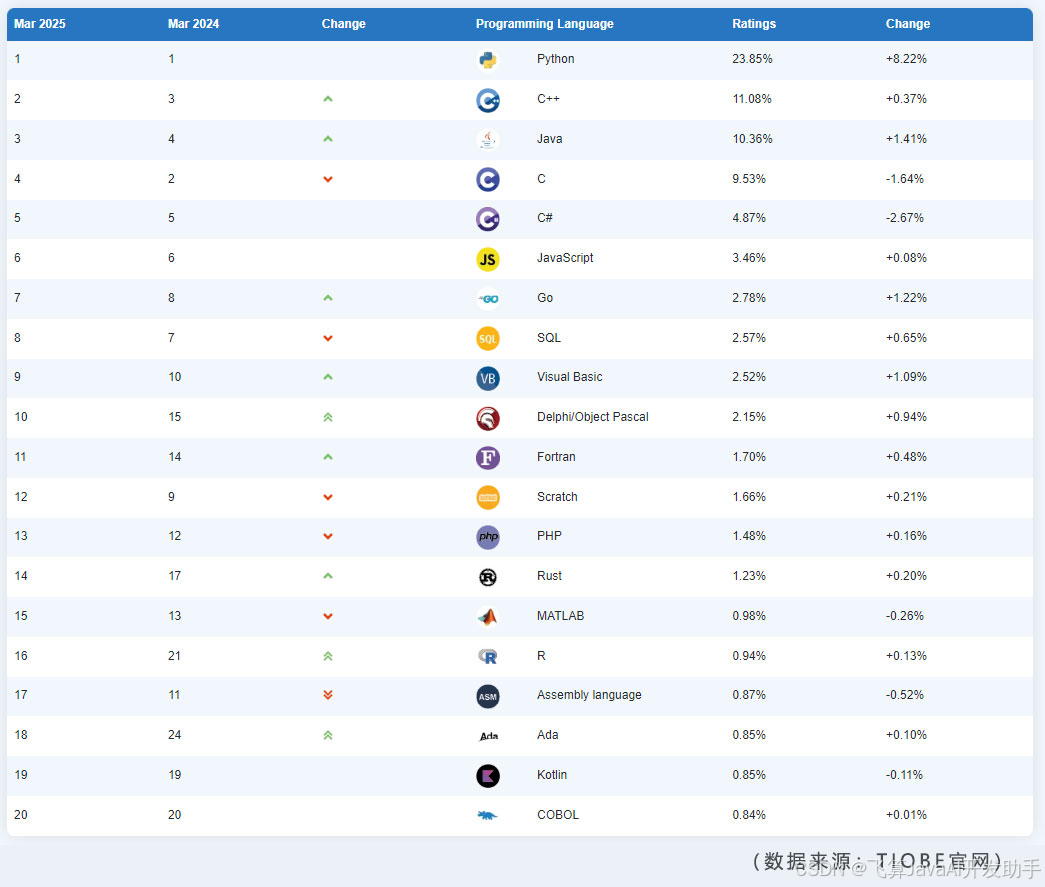The image size is (1045, 887).
Task: Click the R language logo icon
Action: (488, 656)
